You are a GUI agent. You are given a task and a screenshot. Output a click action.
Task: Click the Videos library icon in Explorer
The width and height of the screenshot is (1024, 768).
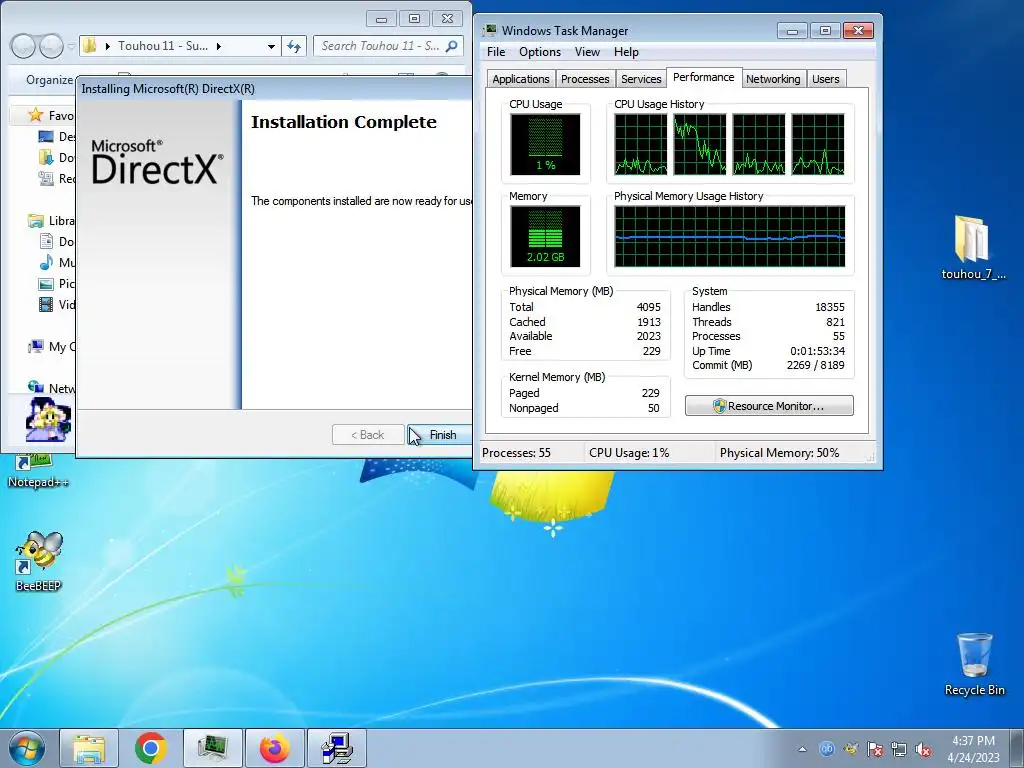point(46,304)
